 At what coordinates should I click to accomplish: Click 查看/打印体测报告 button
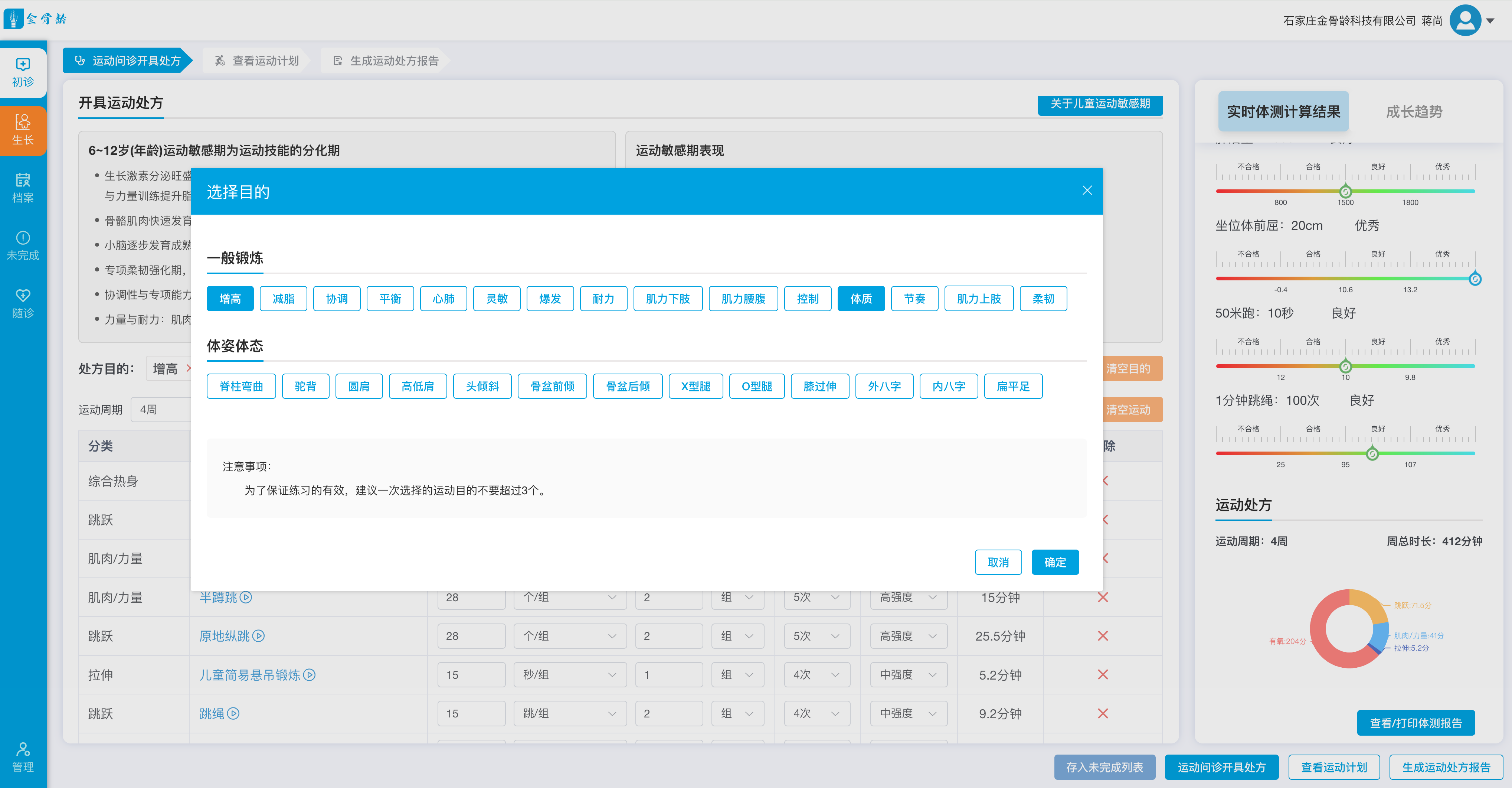click(x=1415, y=723)
